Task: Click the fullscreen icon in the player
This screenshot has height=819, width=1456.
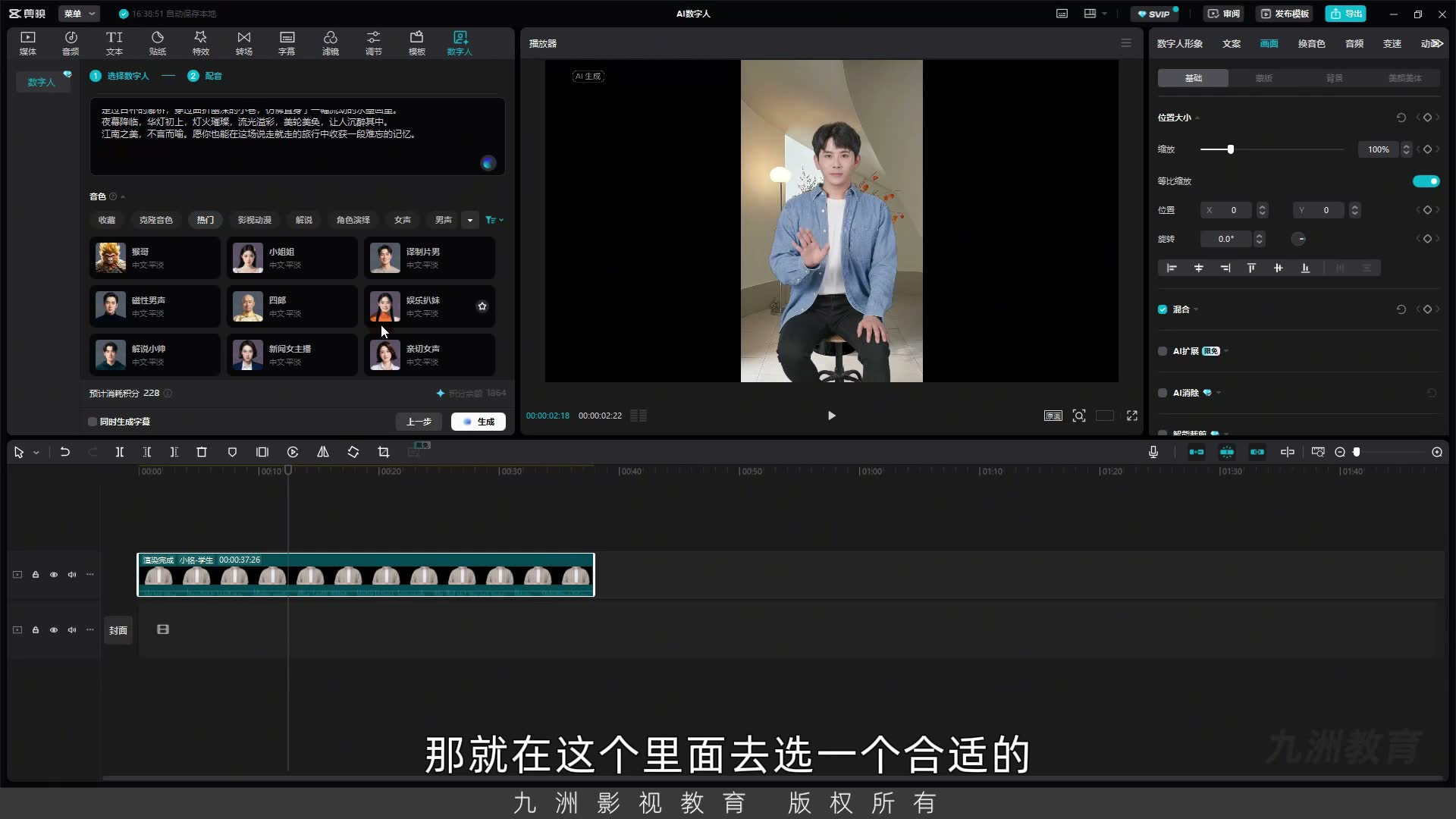Action: click(x=1132, y=416)
